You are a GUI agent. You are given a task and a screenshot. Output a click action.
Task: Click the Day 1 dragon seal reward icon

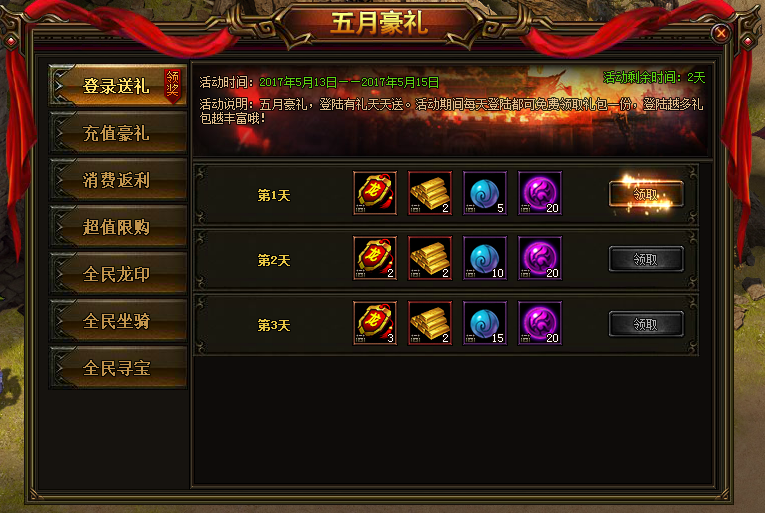pyautogui.click(x=375, y=193)
